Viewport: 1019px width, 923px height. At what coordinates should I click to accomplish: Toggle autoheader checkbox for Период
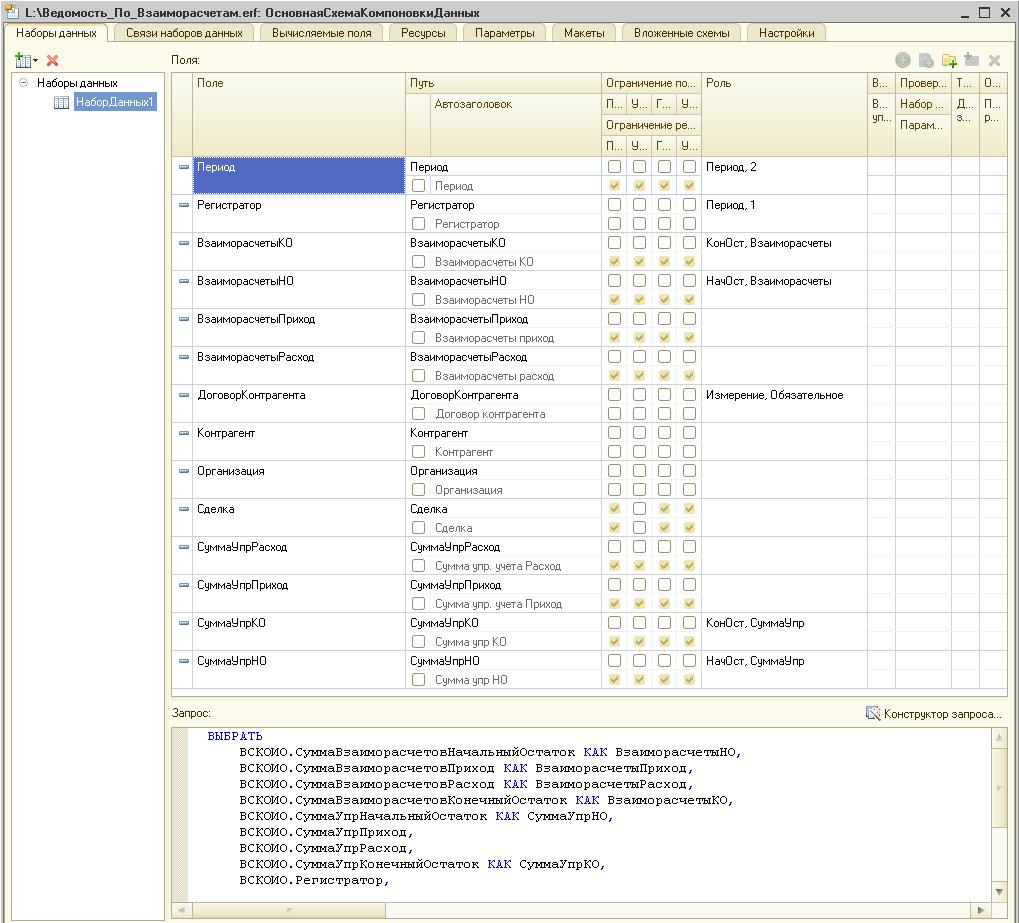pos(419,186)
